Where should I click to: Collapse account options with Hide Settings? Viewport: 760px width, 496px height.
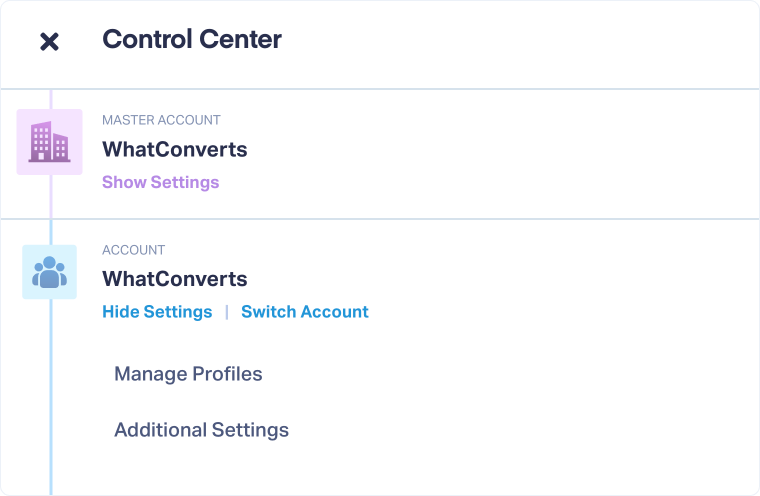click(157, 312)
